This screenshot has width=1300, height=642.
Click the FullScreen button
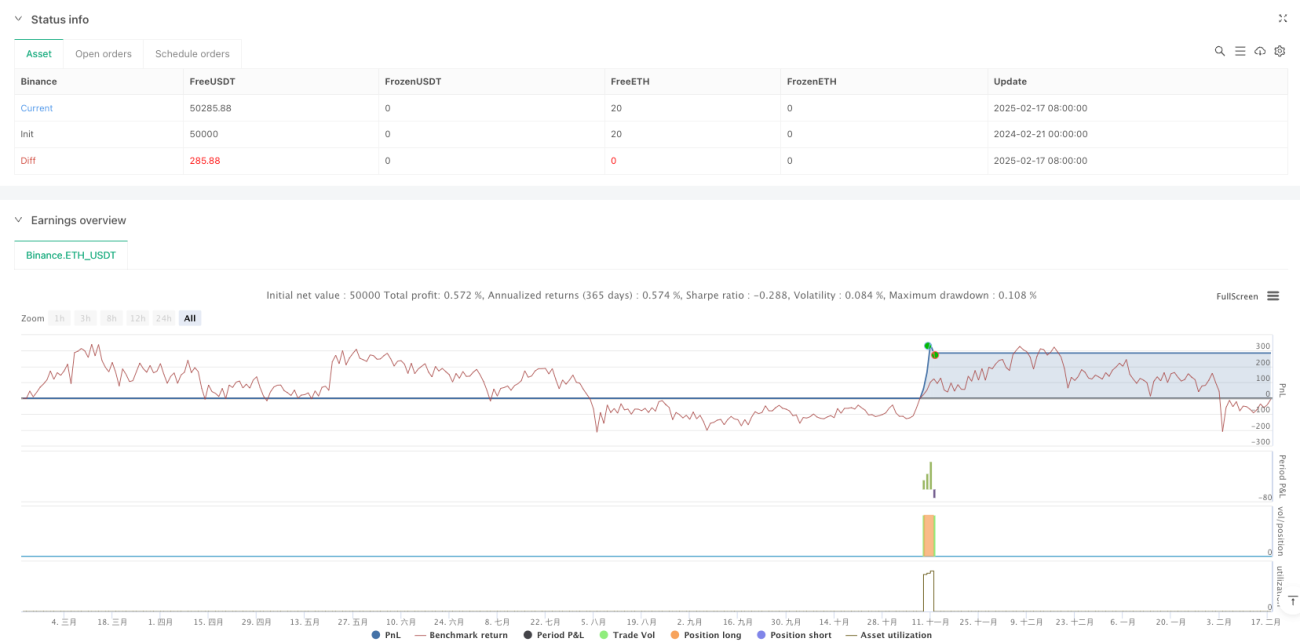tap(1236, 296)
